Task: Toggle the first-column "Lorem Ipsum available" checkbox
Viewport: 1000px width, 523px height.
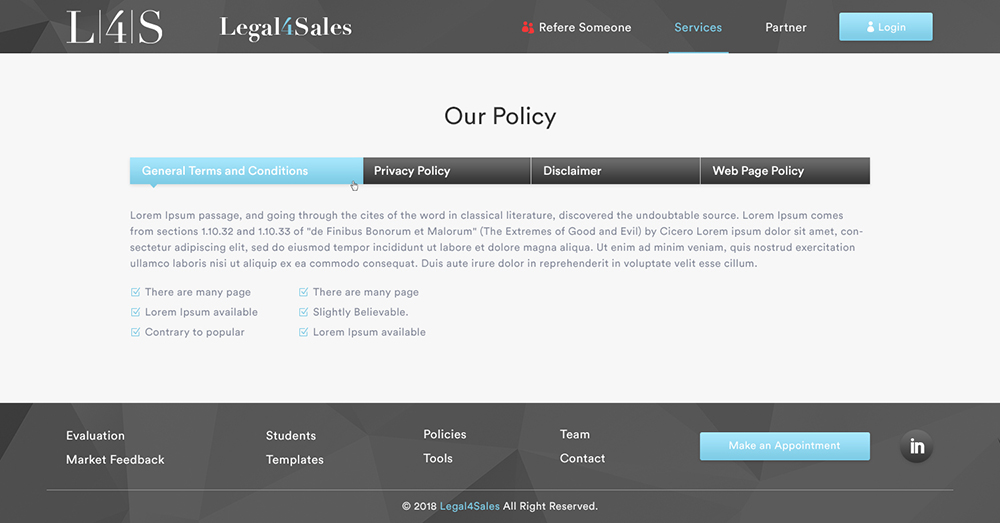Action: pos(135,312)
